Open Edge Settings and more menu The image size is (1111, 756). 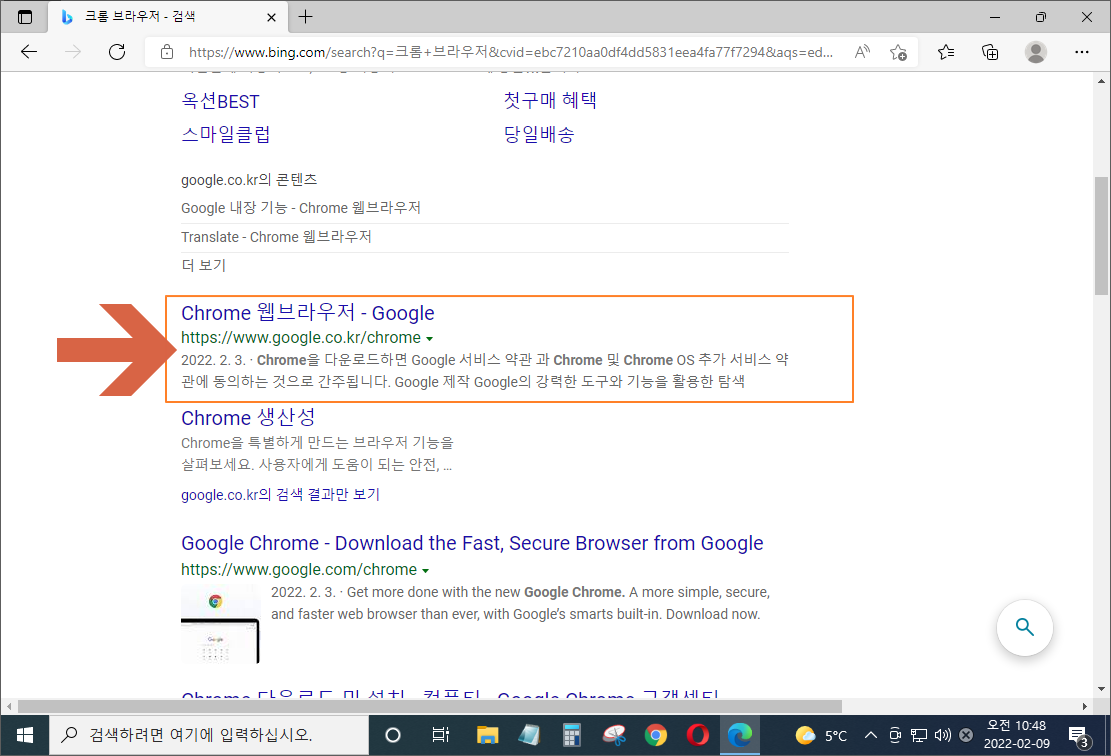point(1081,52)
